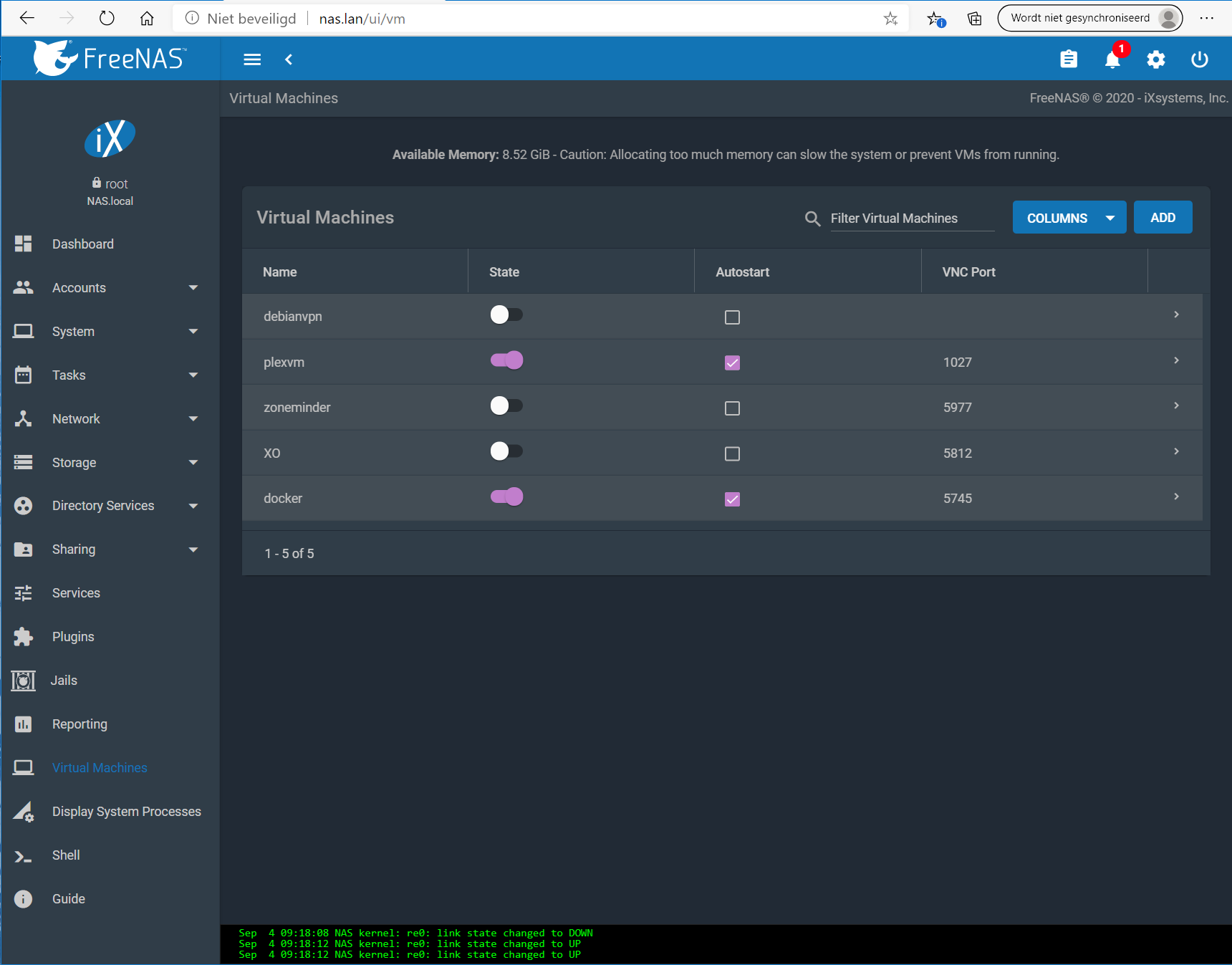
Task: Open the settings gear icon
Action: (1156, 59)
